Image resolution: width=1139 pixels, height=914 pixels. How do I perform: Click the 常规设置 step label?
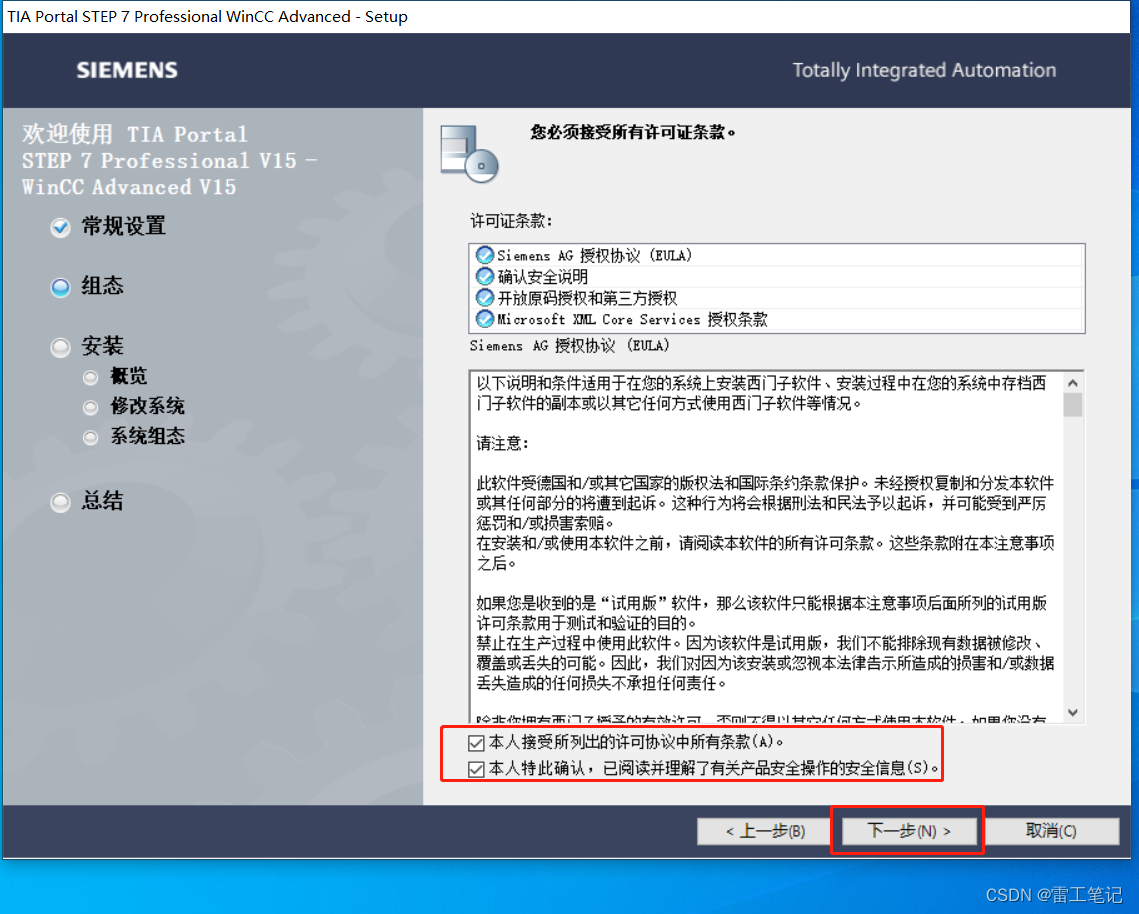click(x=123, y=226)
